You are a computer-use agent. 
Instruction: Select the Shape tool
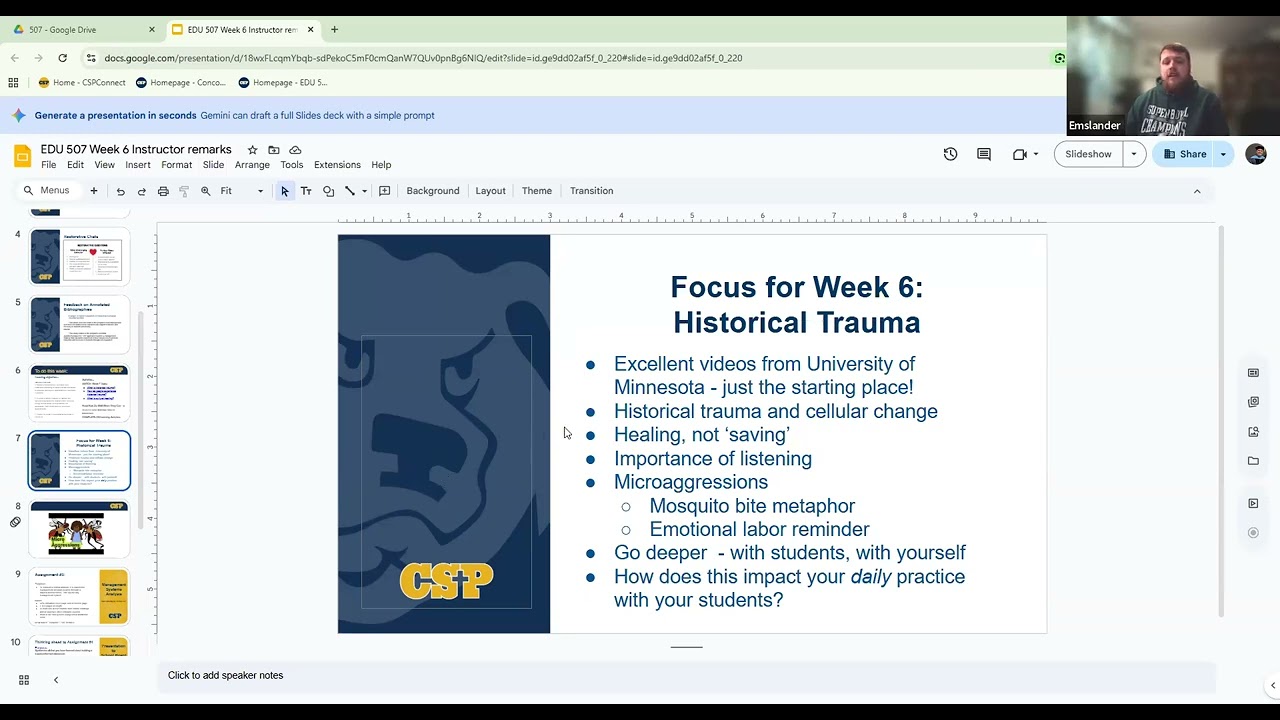(x=328, y=191)
